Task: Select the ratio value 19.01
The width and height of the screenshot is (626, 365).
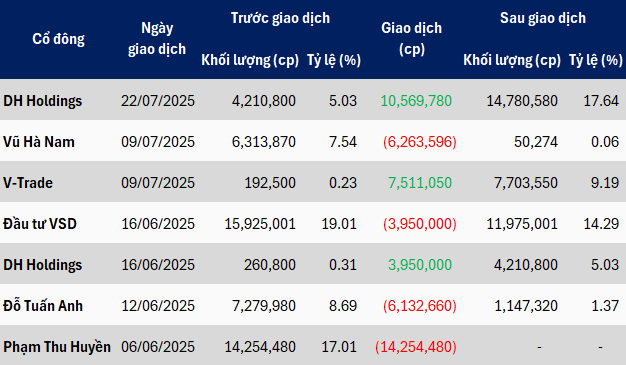Action: (x=339, y=224)
